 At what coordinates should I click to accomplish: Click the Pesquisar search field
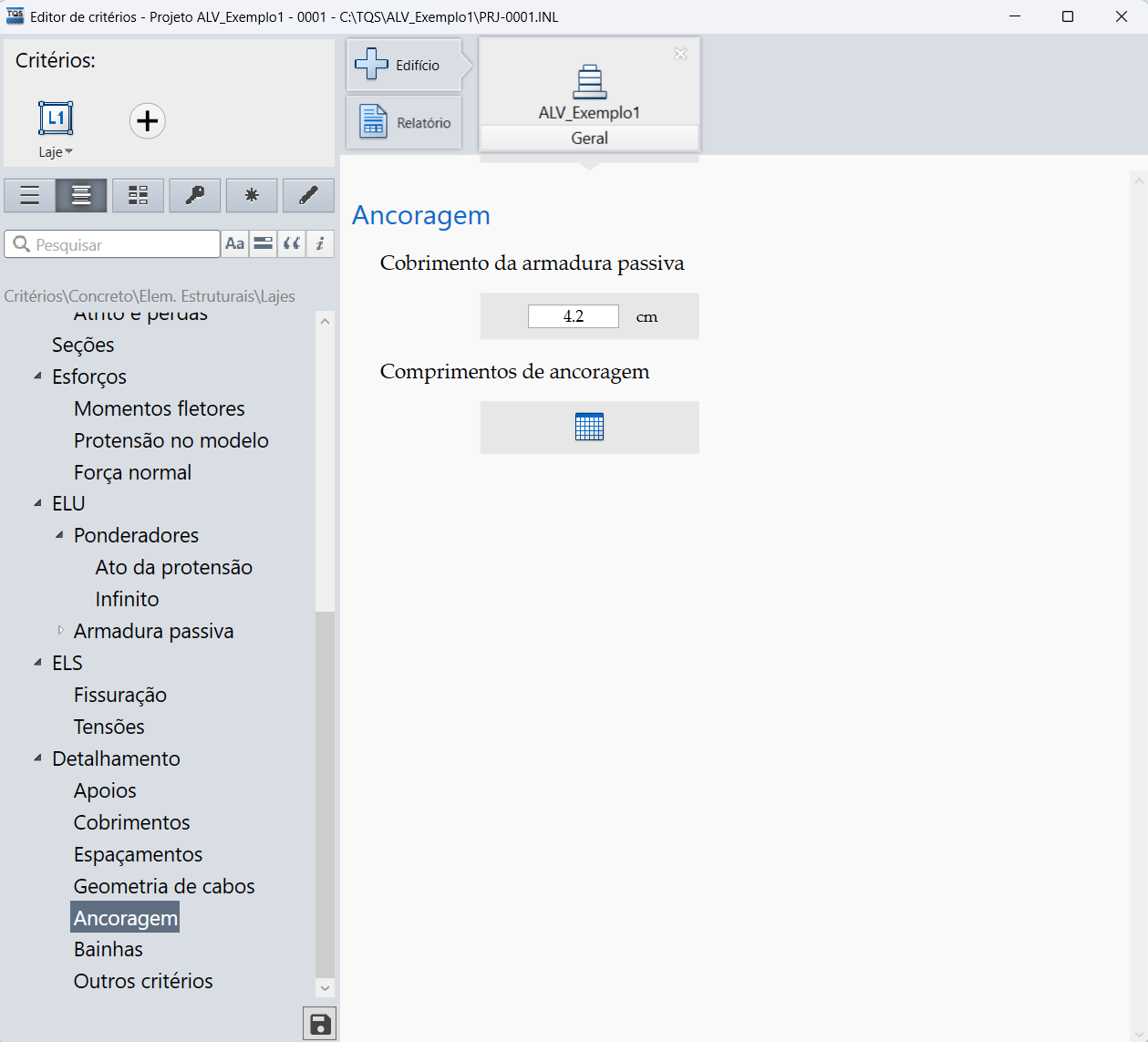tap(112, 244)
